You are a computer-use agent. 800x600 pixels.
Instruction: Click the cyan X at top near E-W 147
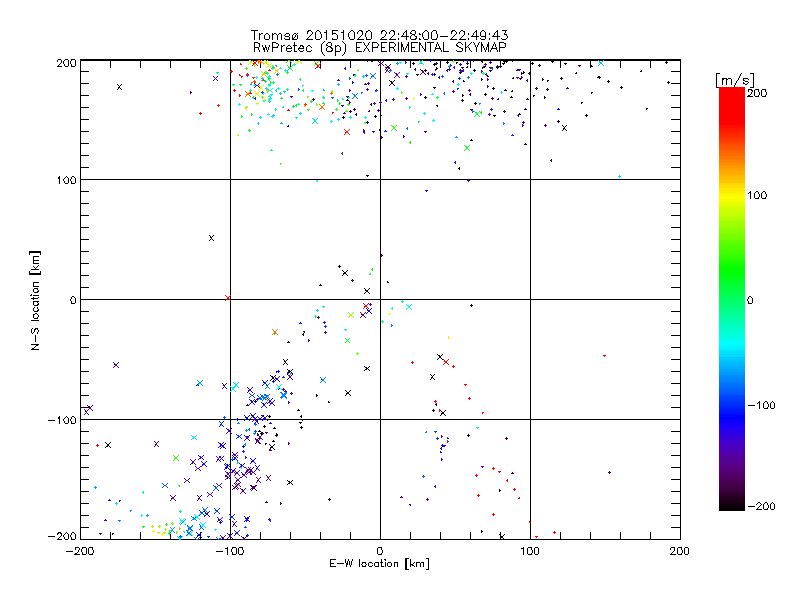pos(601,63)
